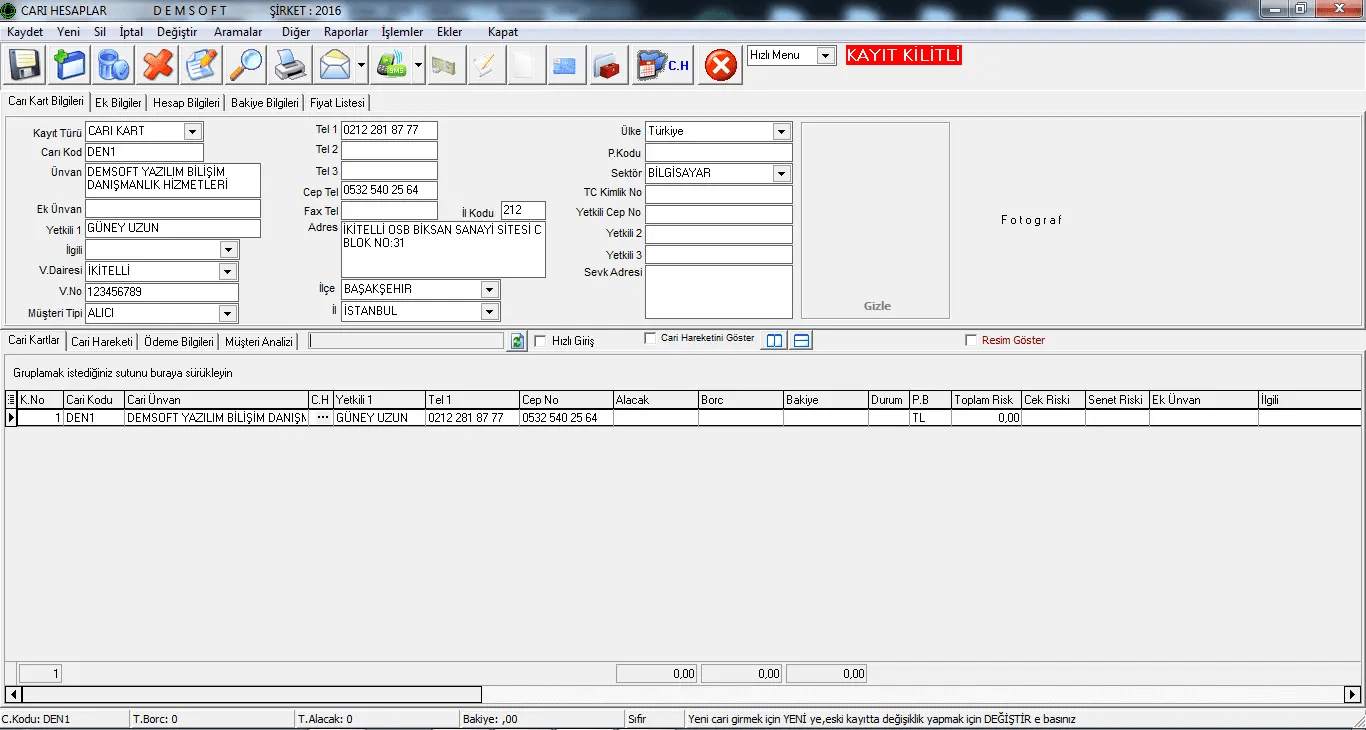Viewport: 1366px width, 730px height.
Task: Switch to the Cari Hareketi tab
Action: click(102, 342)
